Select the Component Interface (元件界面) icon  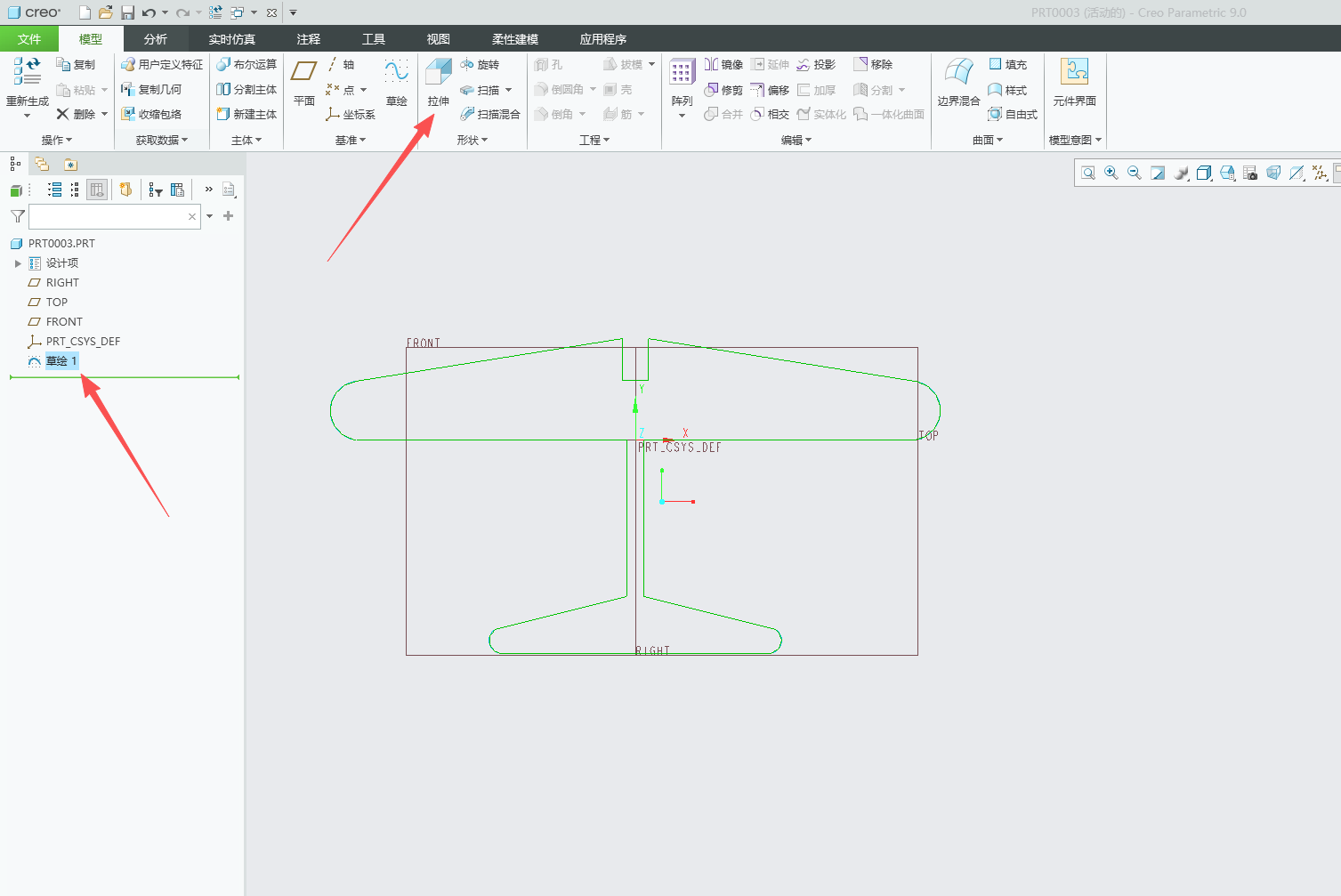[1074, 83]
